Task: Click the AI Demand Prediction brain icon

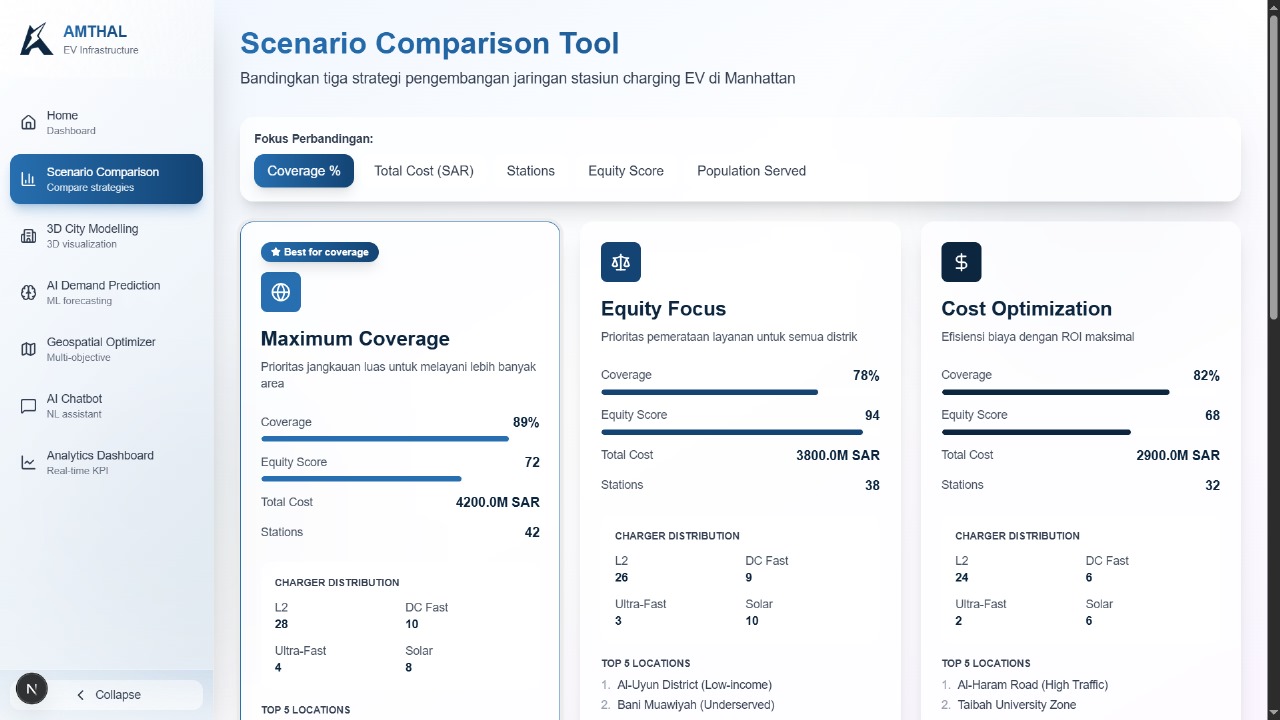Action: 28,292
